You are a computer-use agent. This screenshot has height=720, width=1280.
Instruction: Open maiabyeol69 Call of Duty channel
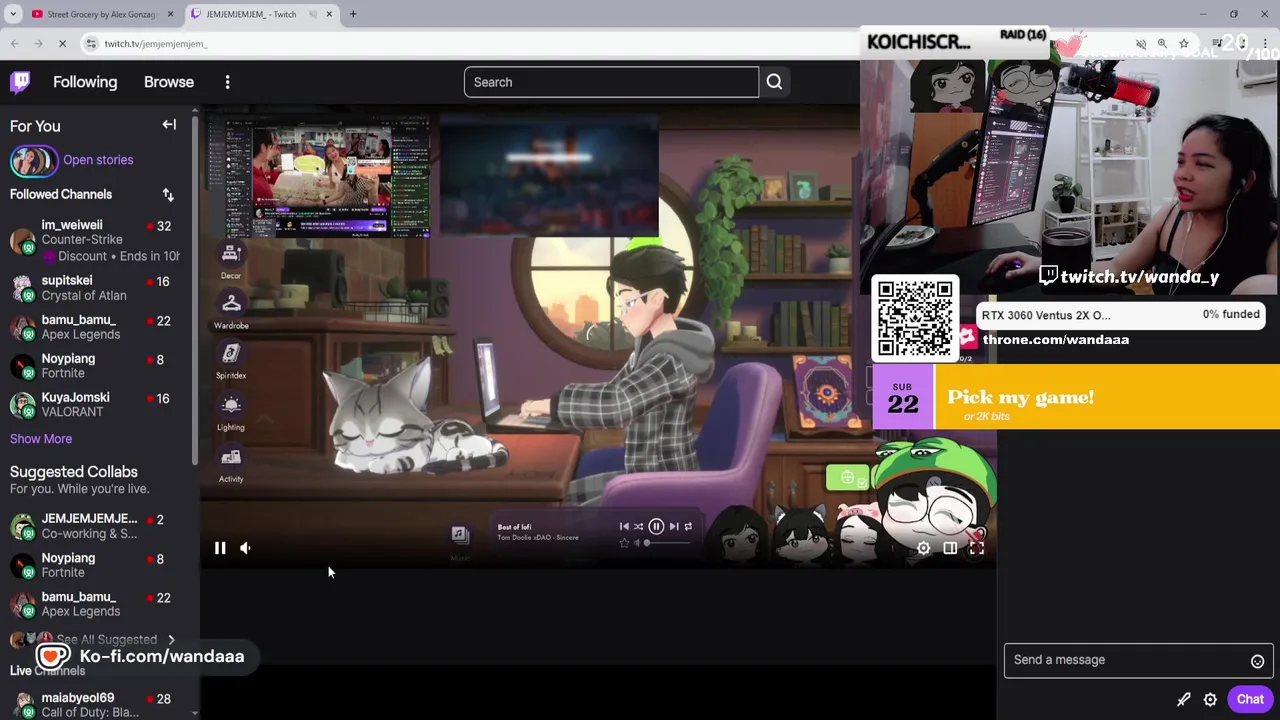95,705
